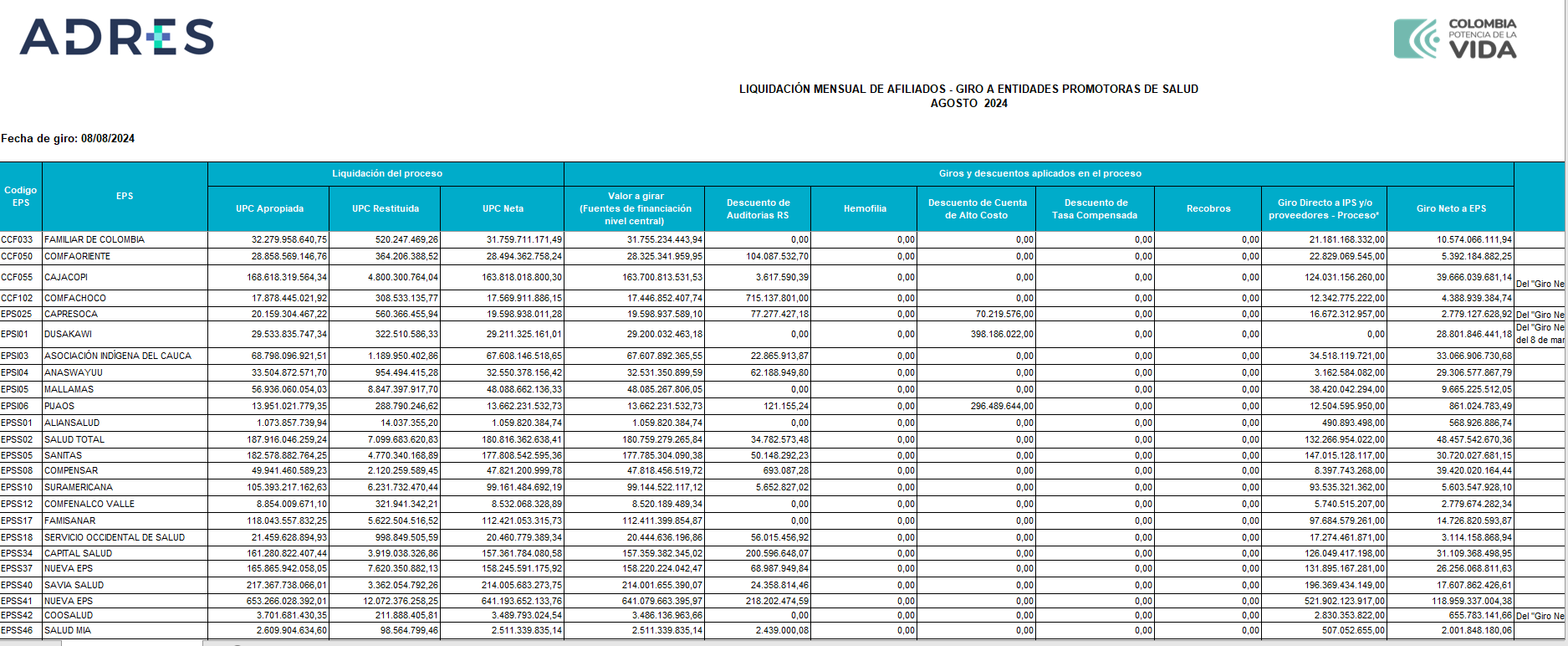This screenshot has height=646, width=1568.
Task: Click the Colombia Potencia de la Vida logo
Action: [x=1455, y=38]
